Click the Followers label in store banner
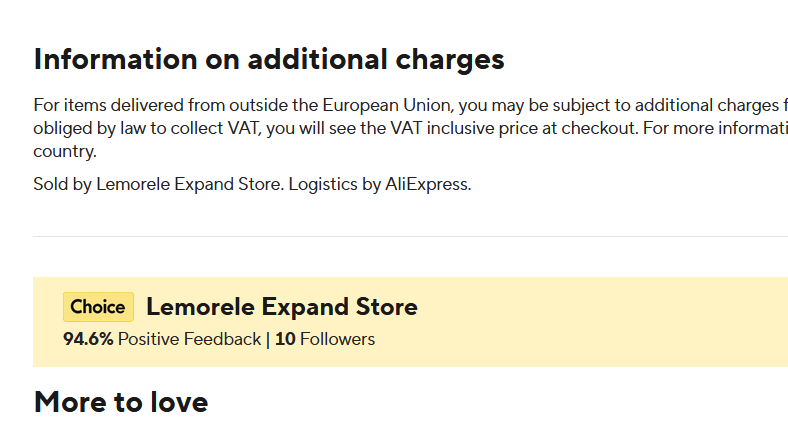This screenshot has width=788, height=432. click(x=337, y=339)
